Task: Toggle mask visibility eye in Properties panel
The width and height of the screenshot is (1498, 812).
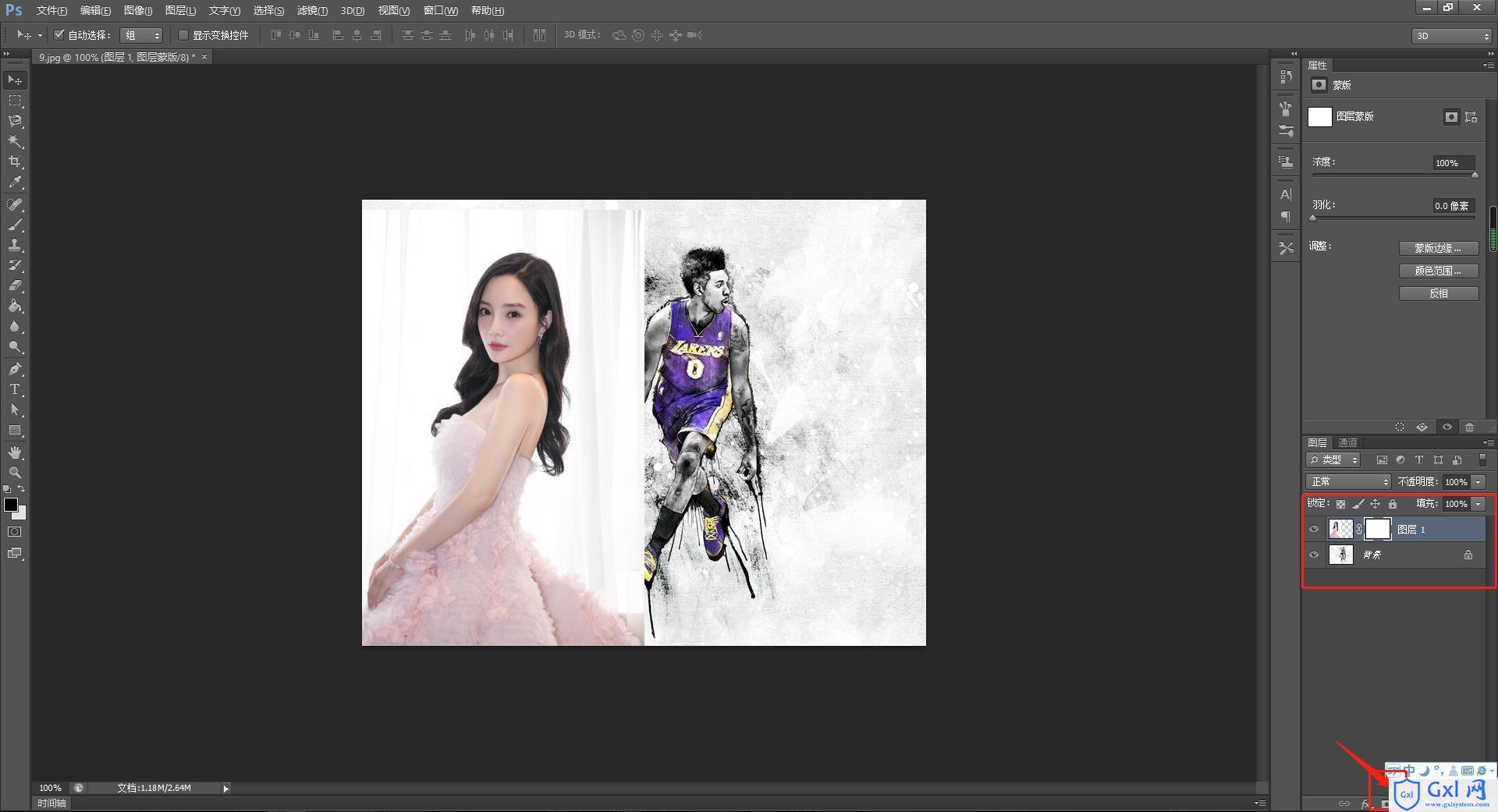Action: point(1447,427)
